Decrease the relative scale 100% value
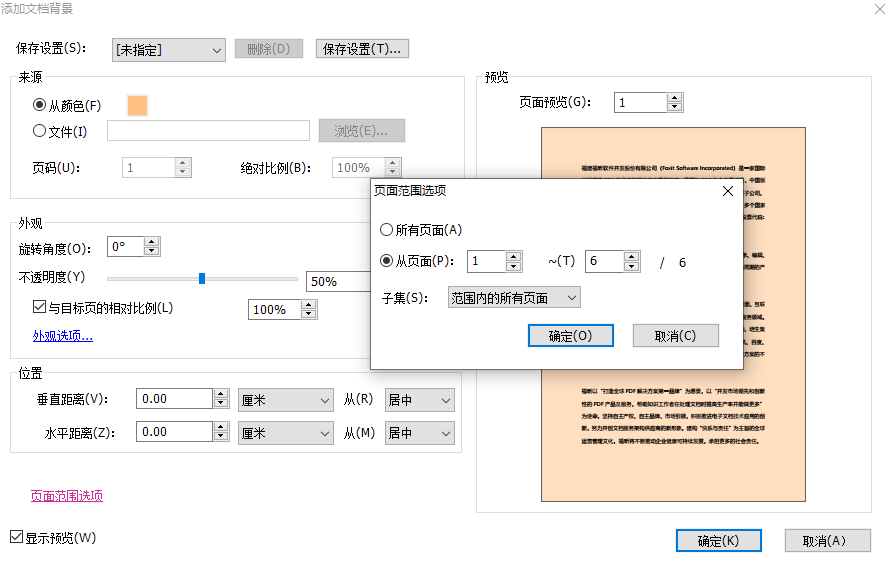Image resolution: width=891 pixels, height=575 pixels. (x=309, y=314)
